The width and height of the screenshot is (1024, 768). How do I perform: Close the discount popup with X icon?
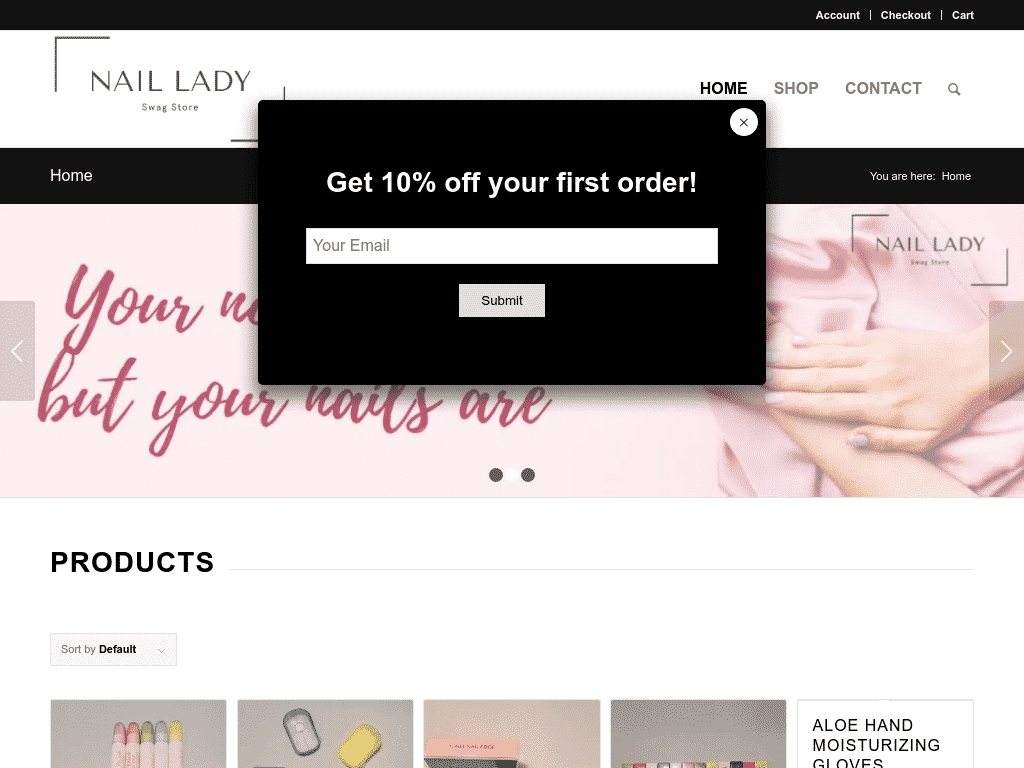(743, 122)
